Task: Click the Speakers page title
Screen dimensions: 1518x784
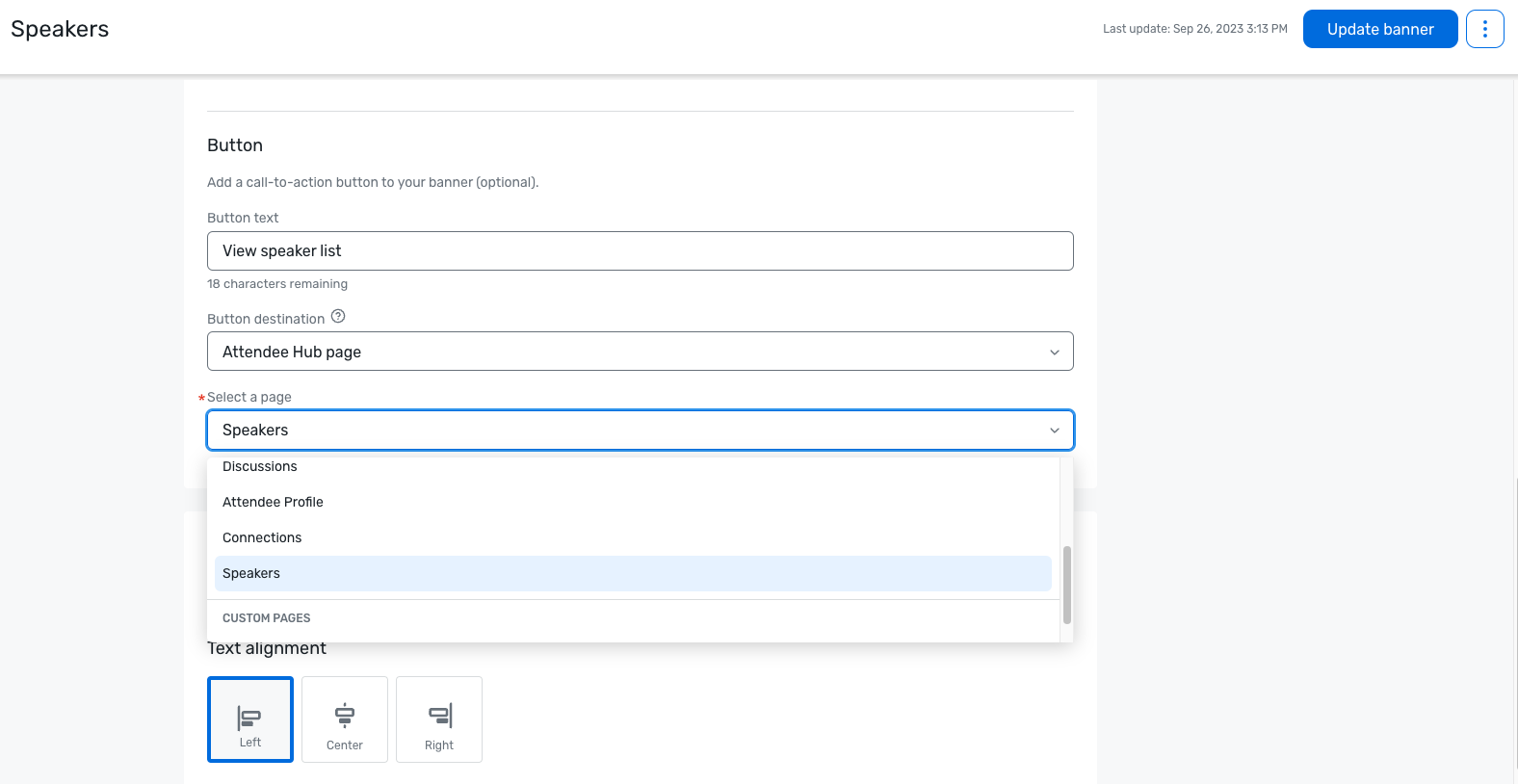Action: [x=60, y=29]
